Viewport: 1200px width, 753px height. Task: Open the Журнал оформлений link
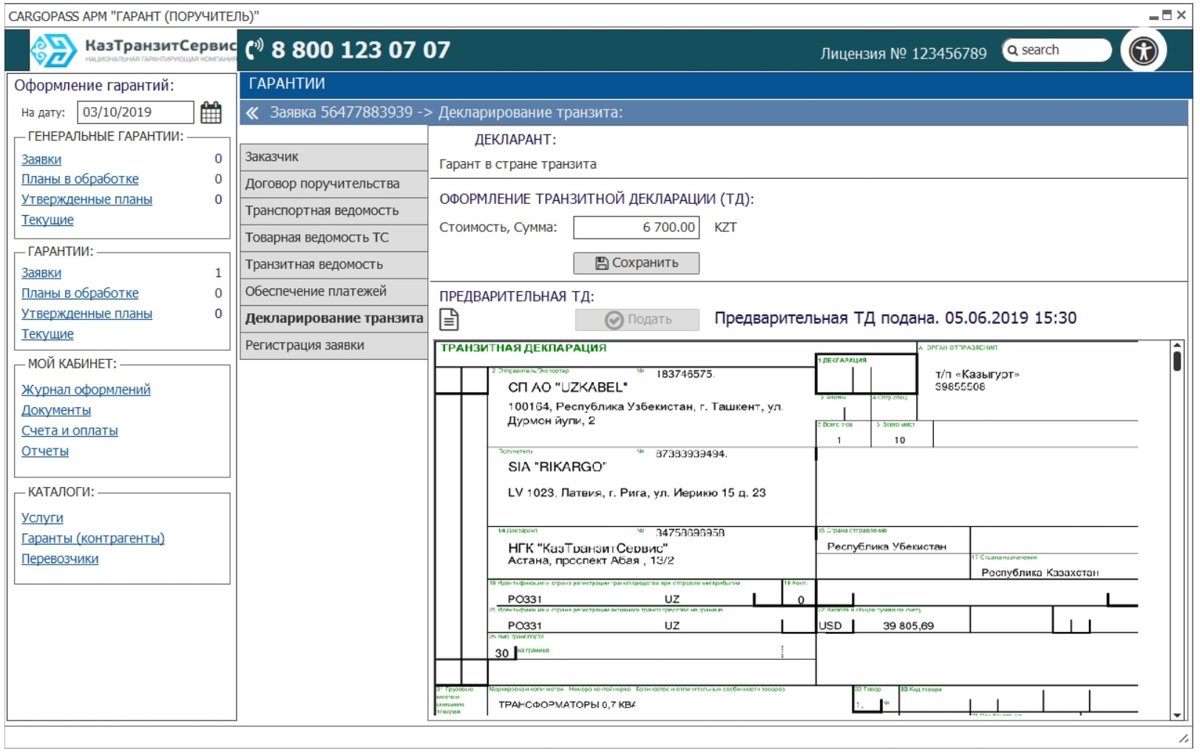(x=86, y=390)
